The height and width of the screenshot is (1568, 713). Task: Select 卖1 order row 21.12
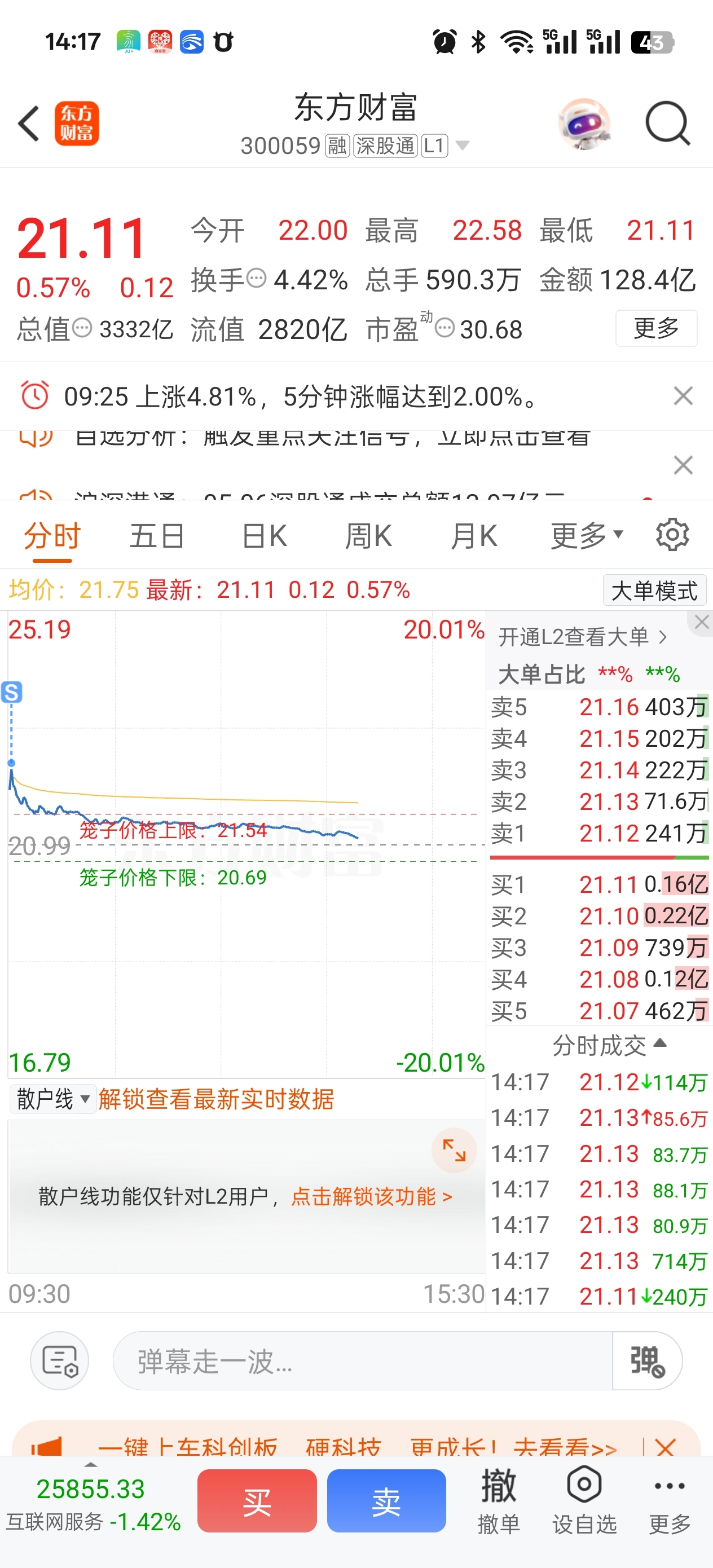[600, 833]
